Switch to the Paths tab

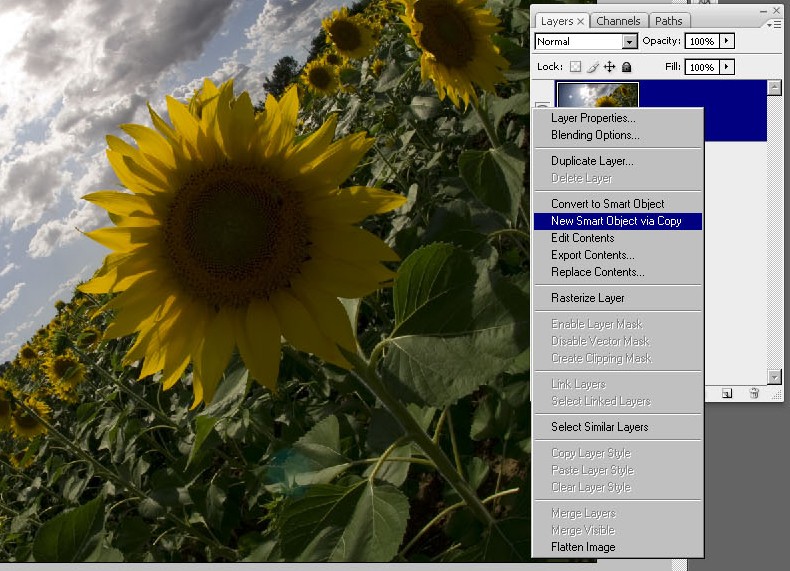coord(669,21)
